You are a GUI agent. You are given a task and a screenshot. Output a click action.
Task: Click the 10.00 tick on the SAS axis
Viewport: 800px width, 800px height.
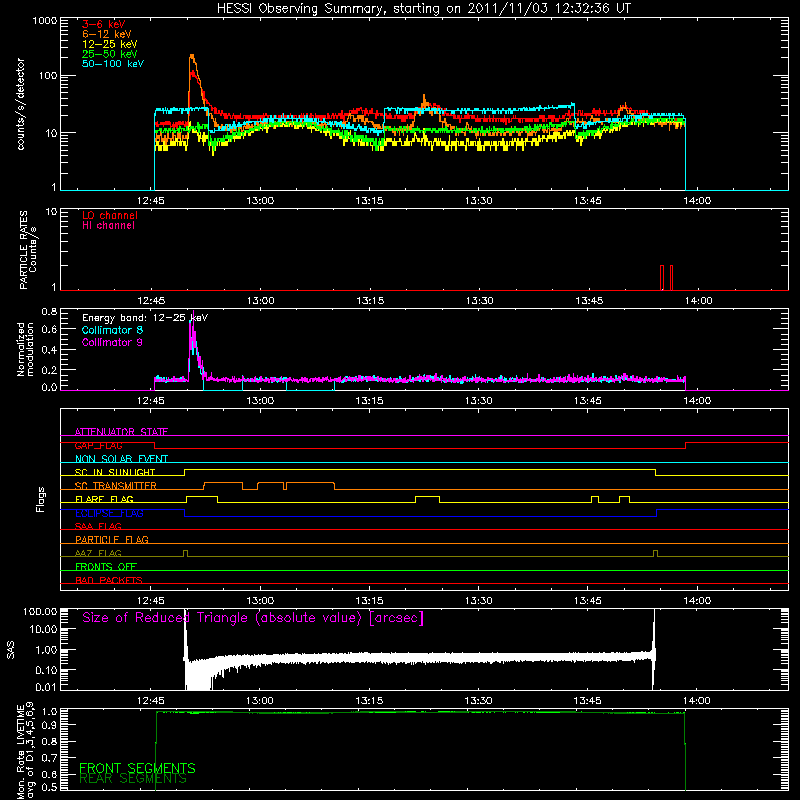tap(43, 630)
